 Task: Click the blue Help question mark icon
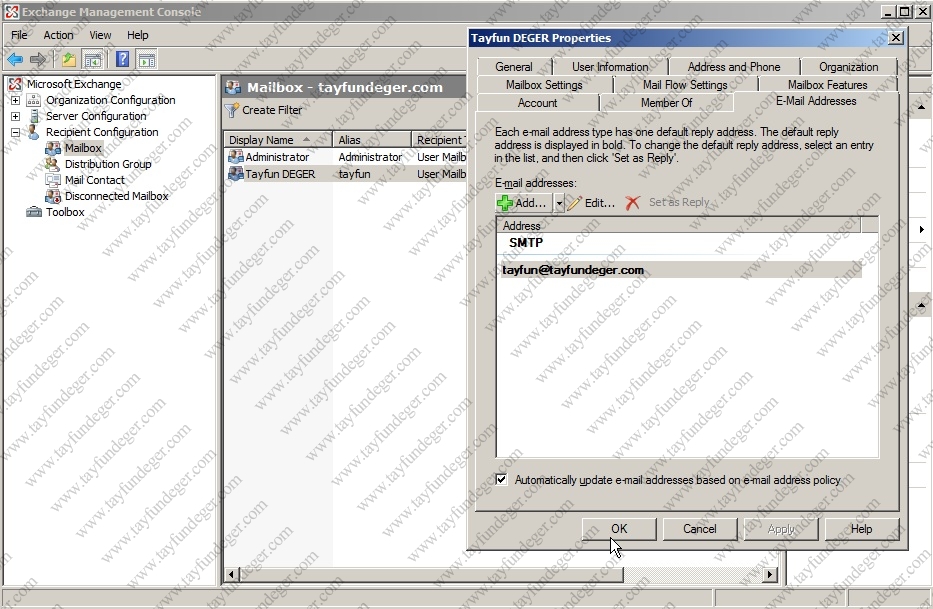coord(122,59)
